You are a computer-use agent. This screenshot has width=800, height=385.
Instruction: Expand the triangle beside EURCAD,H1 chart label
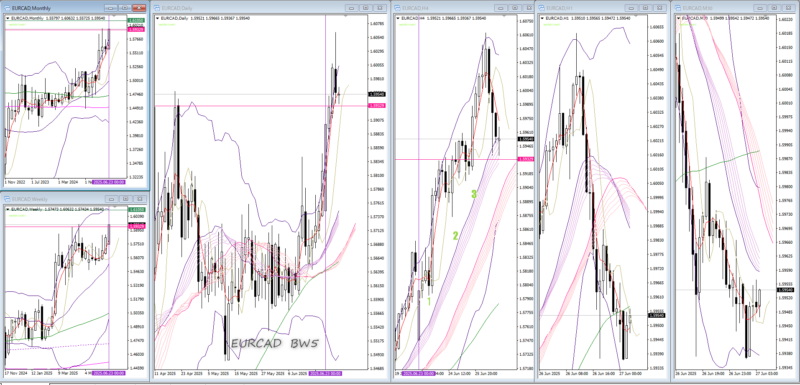(542, 18)
